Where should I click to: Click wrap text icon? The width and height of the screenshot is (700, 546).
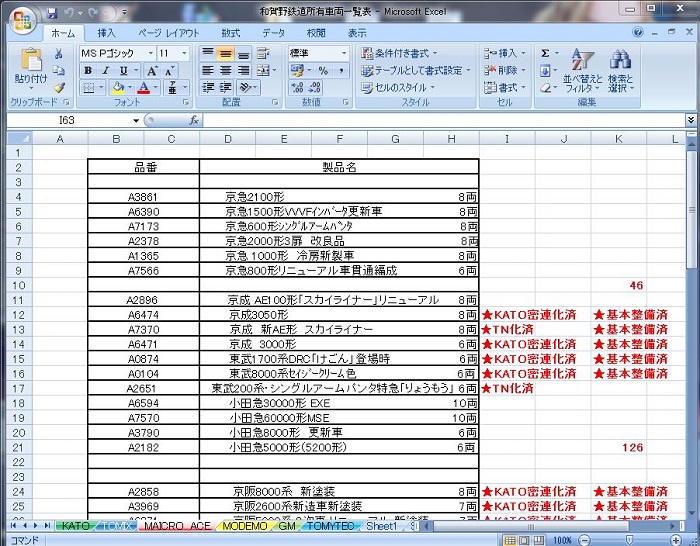coord(263,54)
